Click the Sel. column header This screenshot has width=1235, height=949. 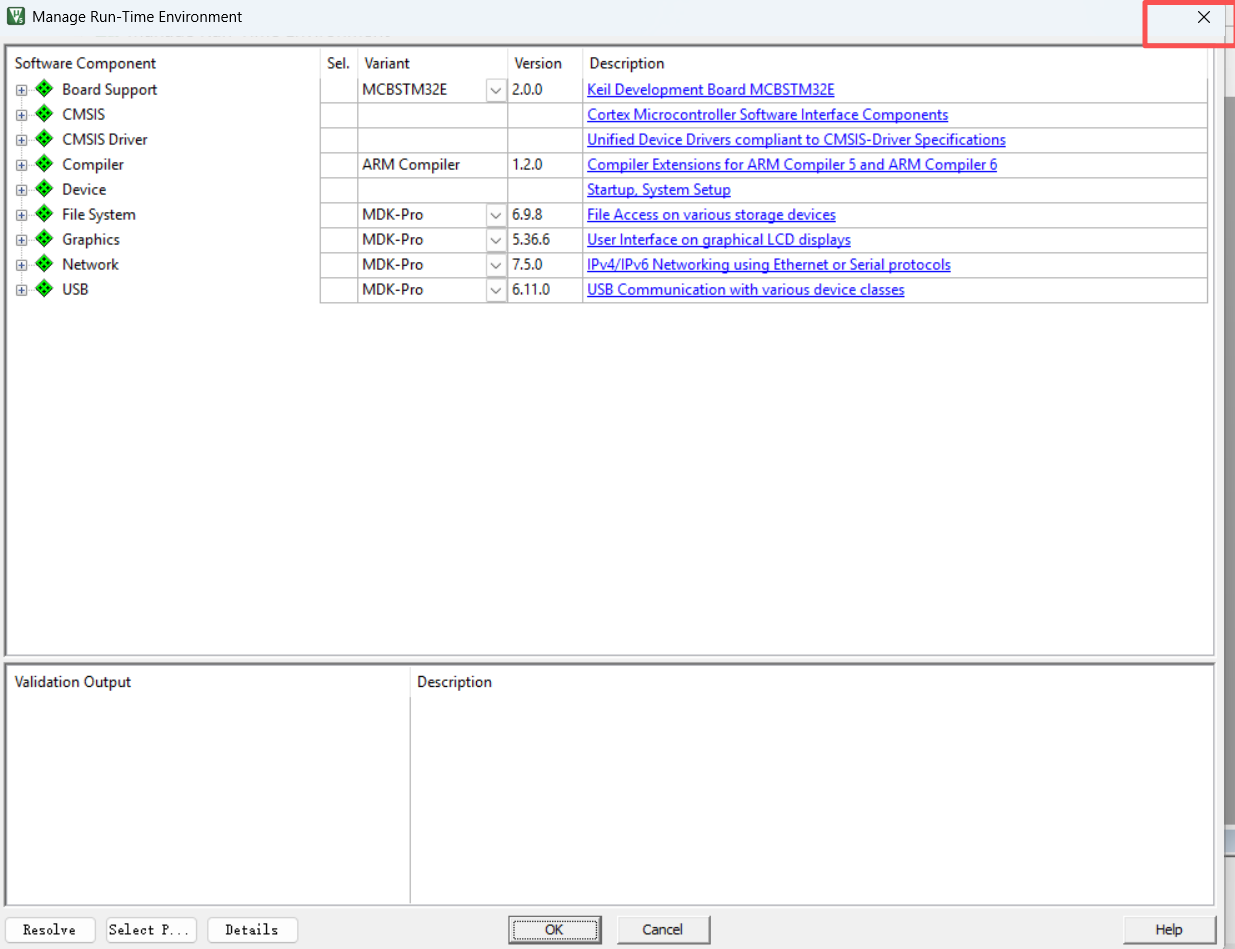pos(338,63)
